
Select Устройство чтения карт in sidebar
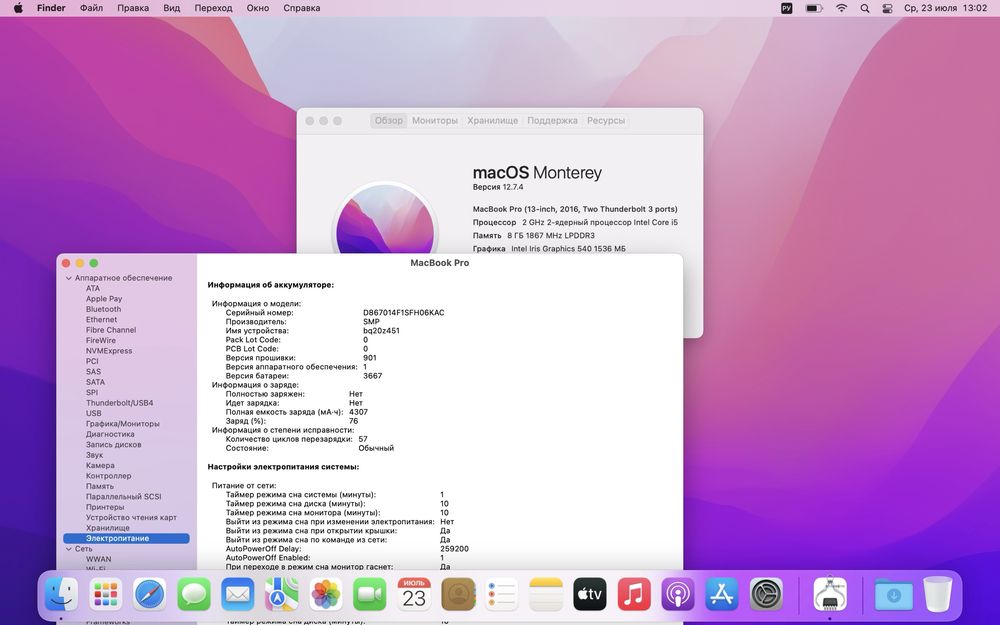click(x=131, y=517)
